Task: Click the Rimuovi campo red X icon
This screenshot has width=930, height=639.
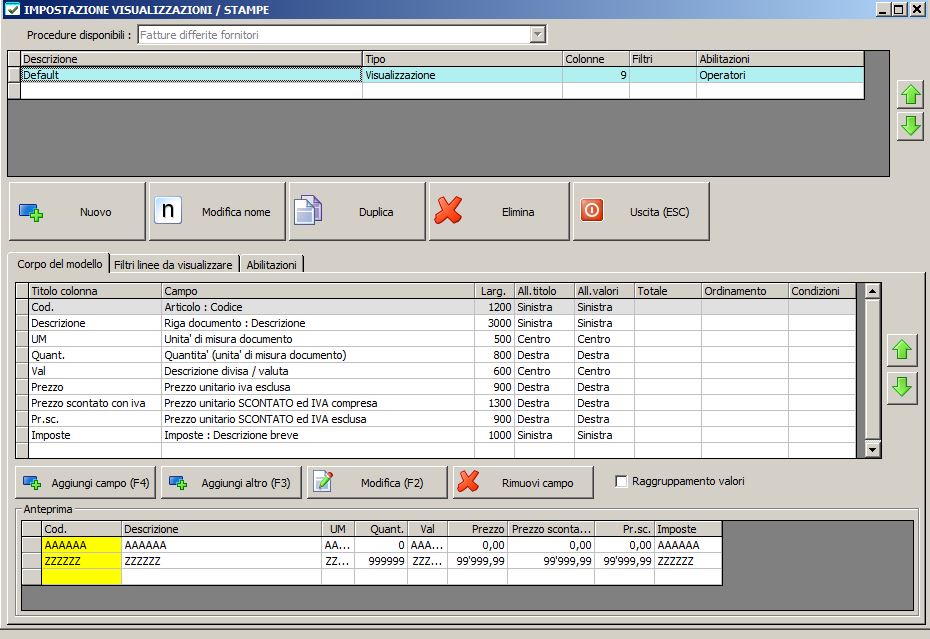Action: [469, 482]
